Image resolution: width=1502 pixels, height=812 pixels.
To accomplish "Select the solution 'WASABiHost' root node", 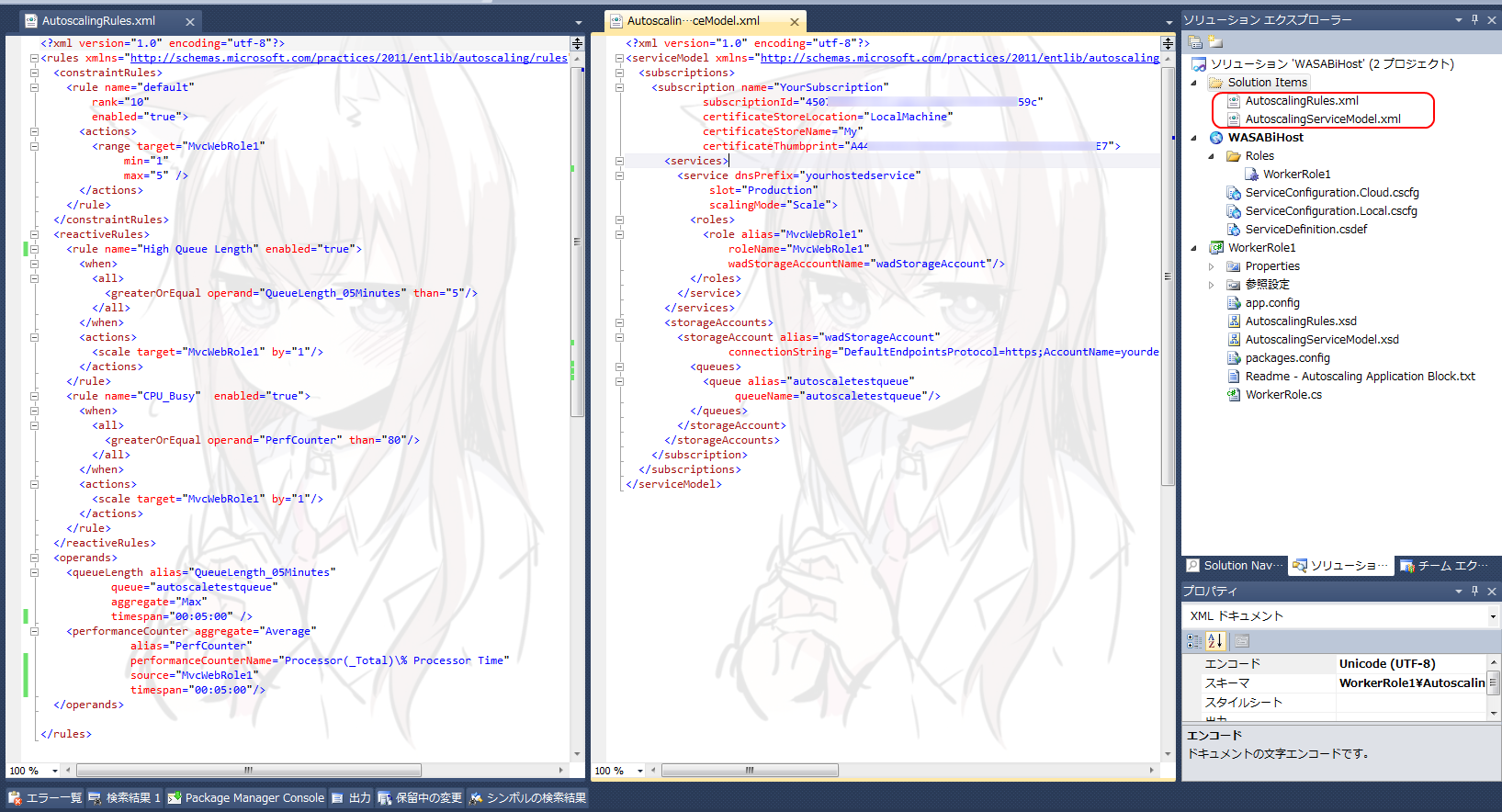I will pyautogui.click(x=1332, y=64).
